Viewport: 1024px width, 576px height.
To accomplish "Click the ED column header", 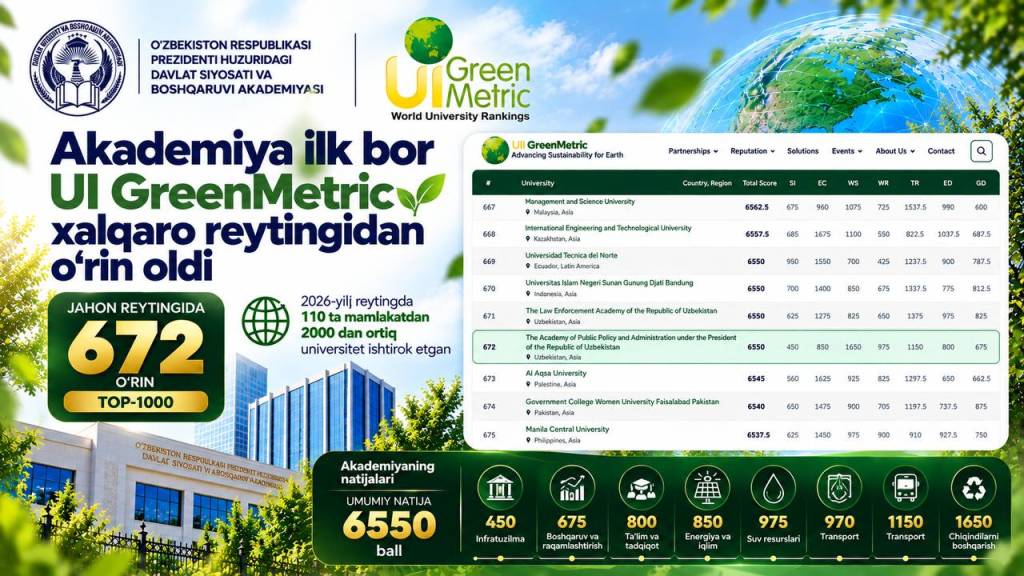I will click(x=948, y=184).
